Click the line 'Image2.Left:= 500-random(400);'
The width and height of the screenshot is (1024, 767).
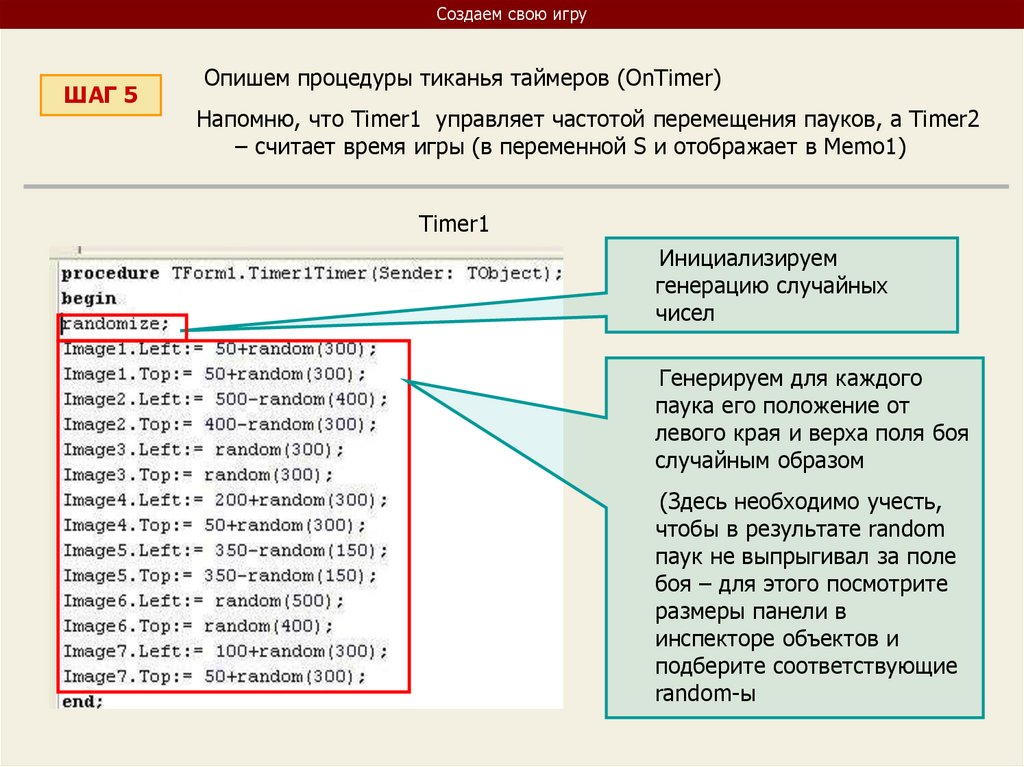(225, 399)
